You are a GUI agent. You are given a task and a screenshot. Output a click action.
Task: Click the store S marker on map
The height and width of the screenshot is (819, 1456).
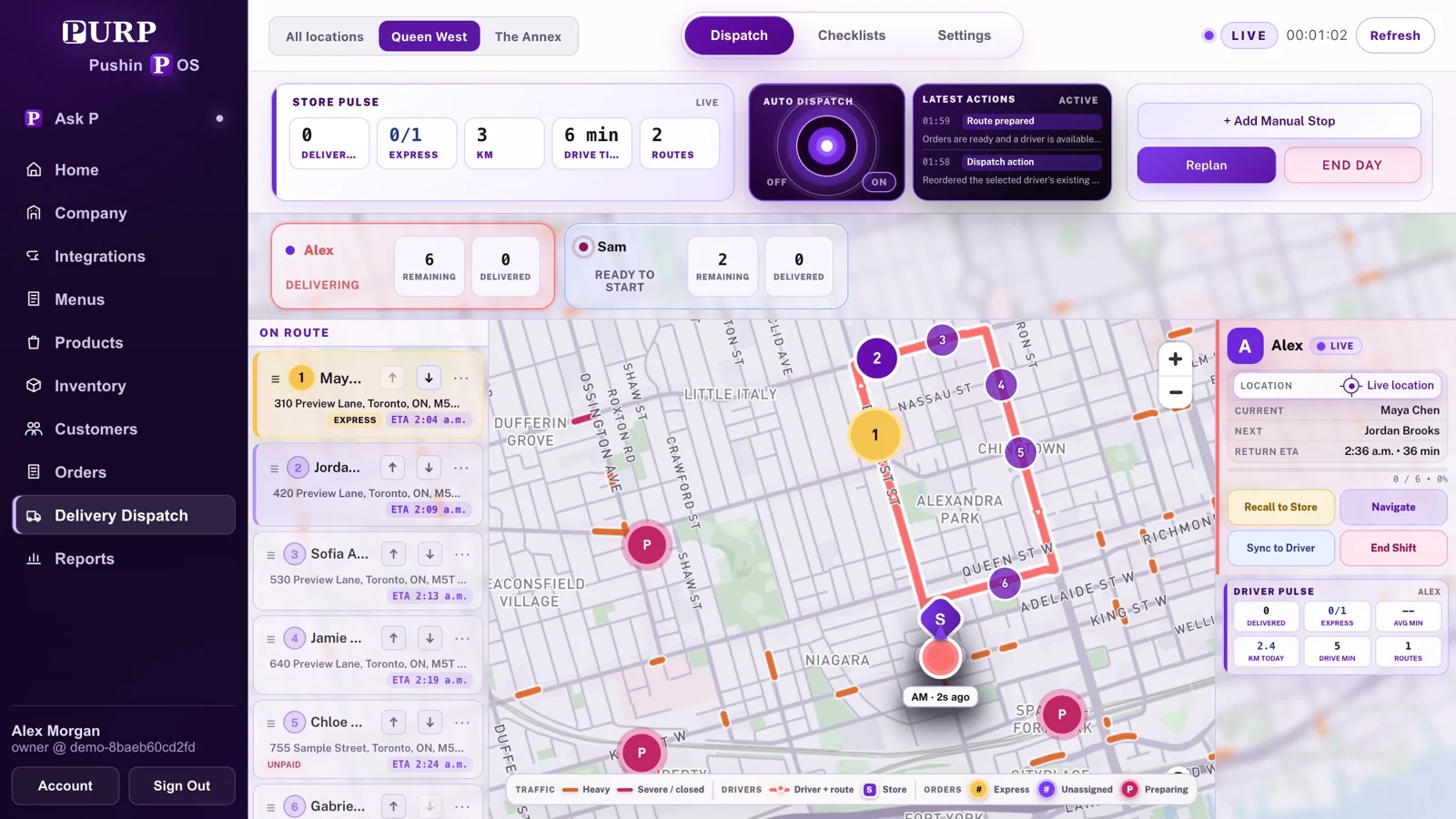pos(940,619)
